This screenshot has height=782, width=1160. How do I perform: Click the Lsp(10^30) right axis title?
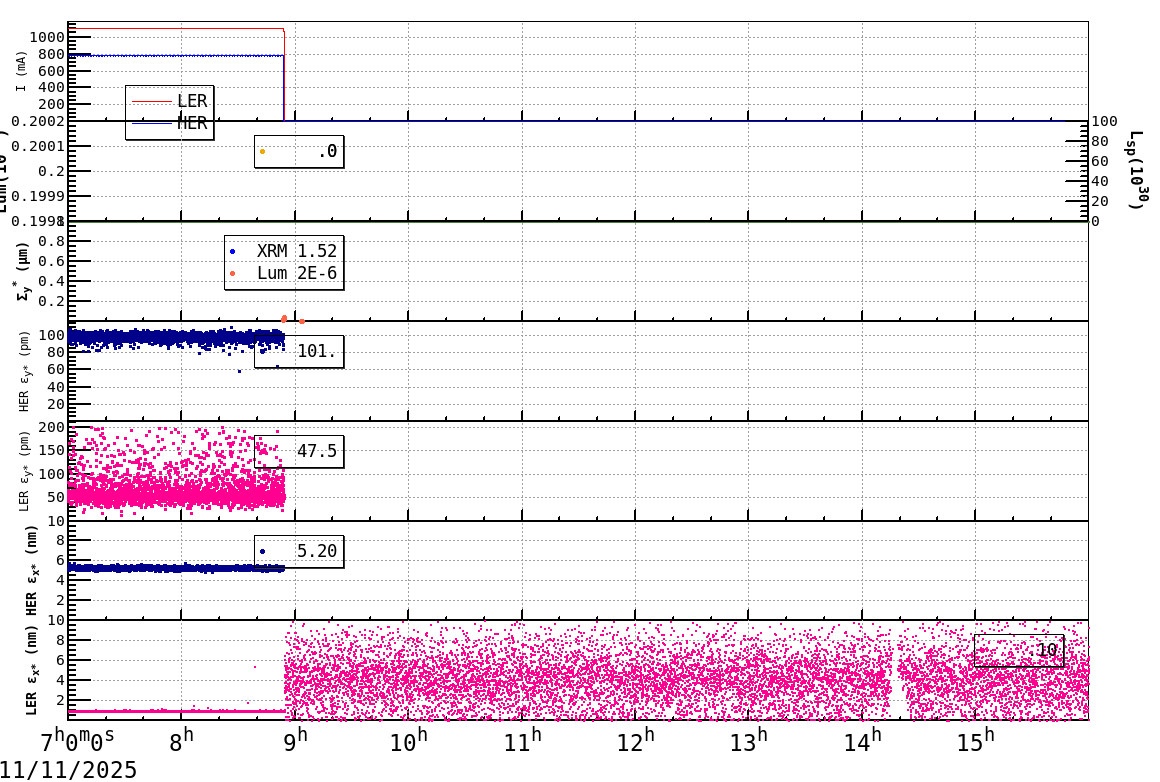1139,170
